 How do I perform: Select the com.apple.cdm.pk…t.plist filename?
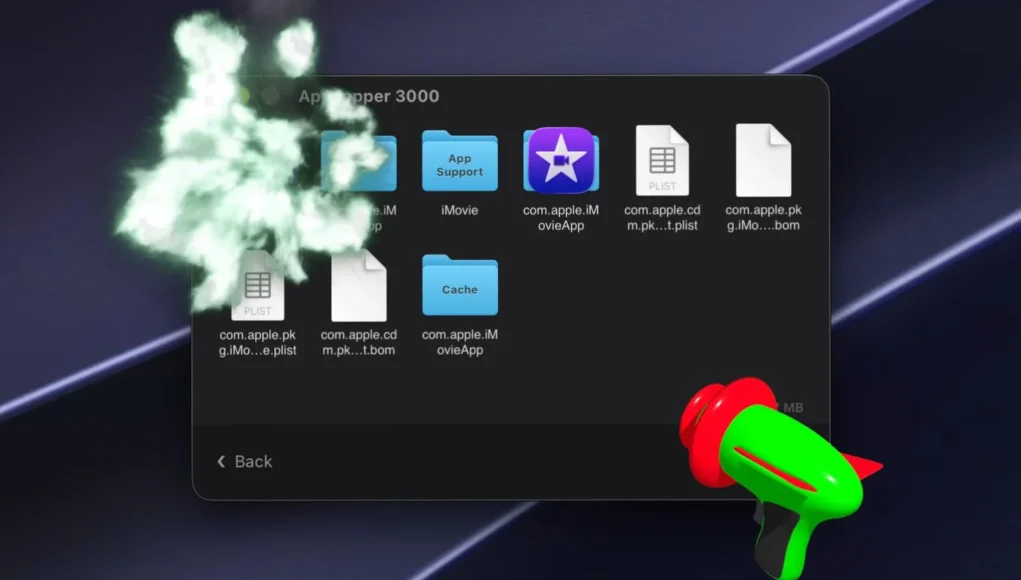pos(662,217)
